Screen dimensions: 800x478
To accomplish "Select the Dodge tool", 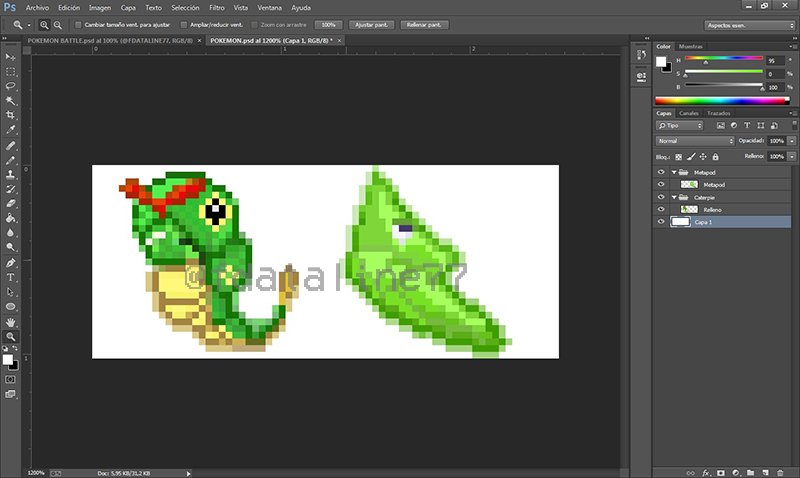I will tap(10, 247).
